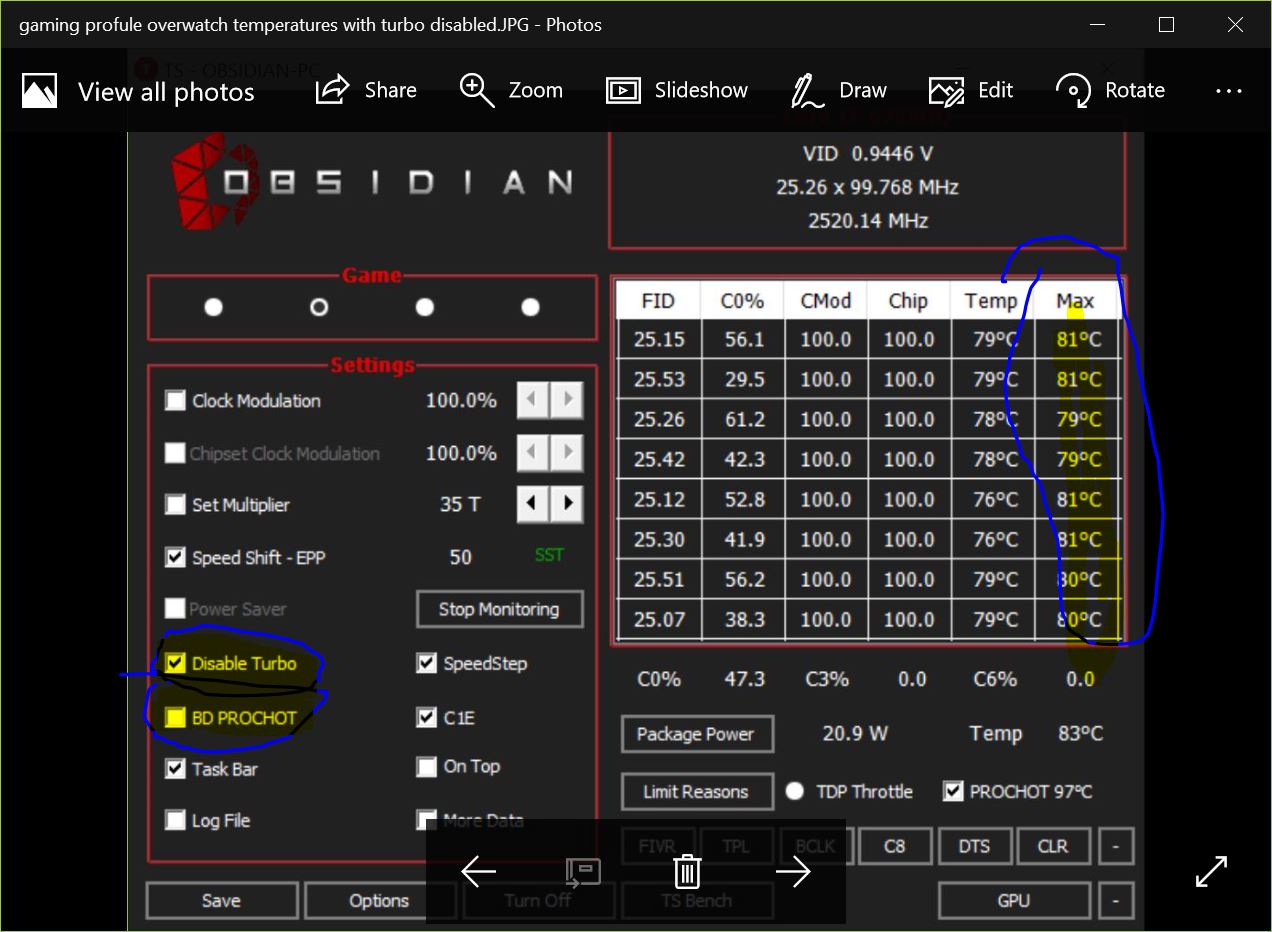
Task: Click the DTS button
Action: (974, 846)
